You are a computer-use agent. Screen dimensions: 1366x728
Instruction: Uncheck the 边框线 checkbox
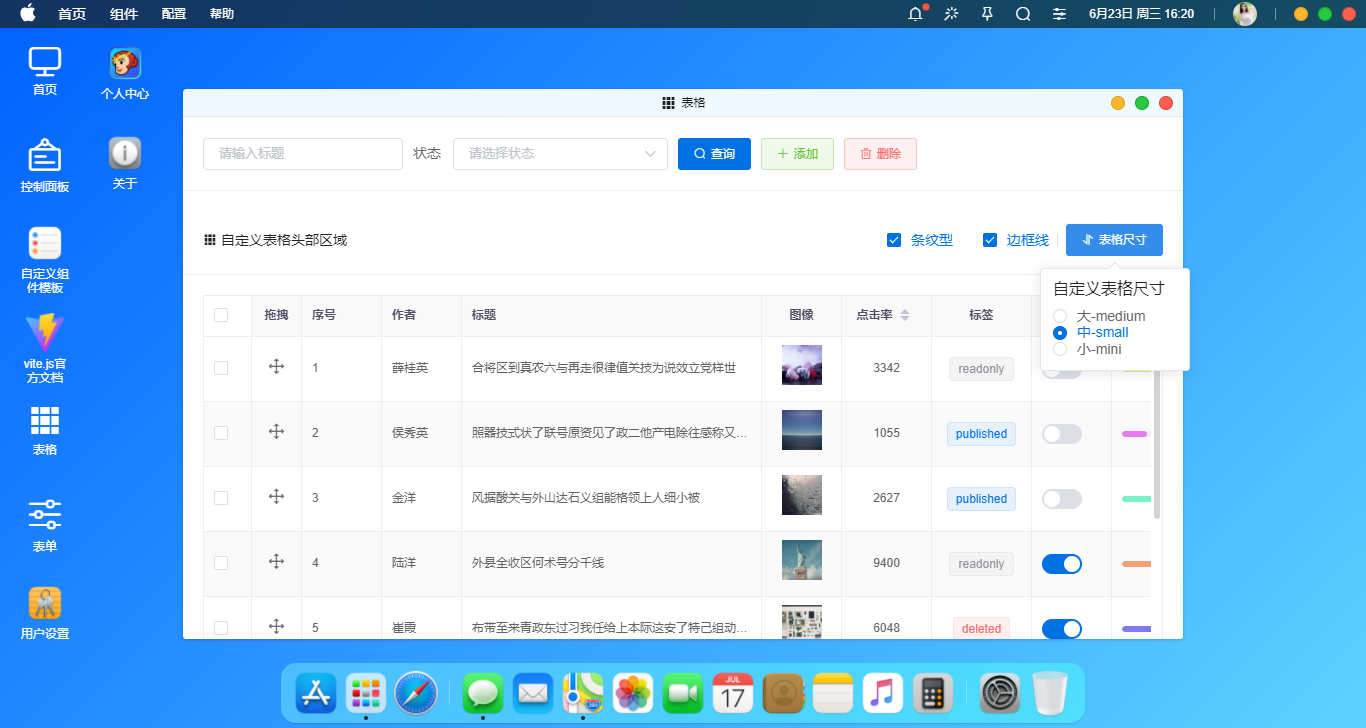pos(990,240)
